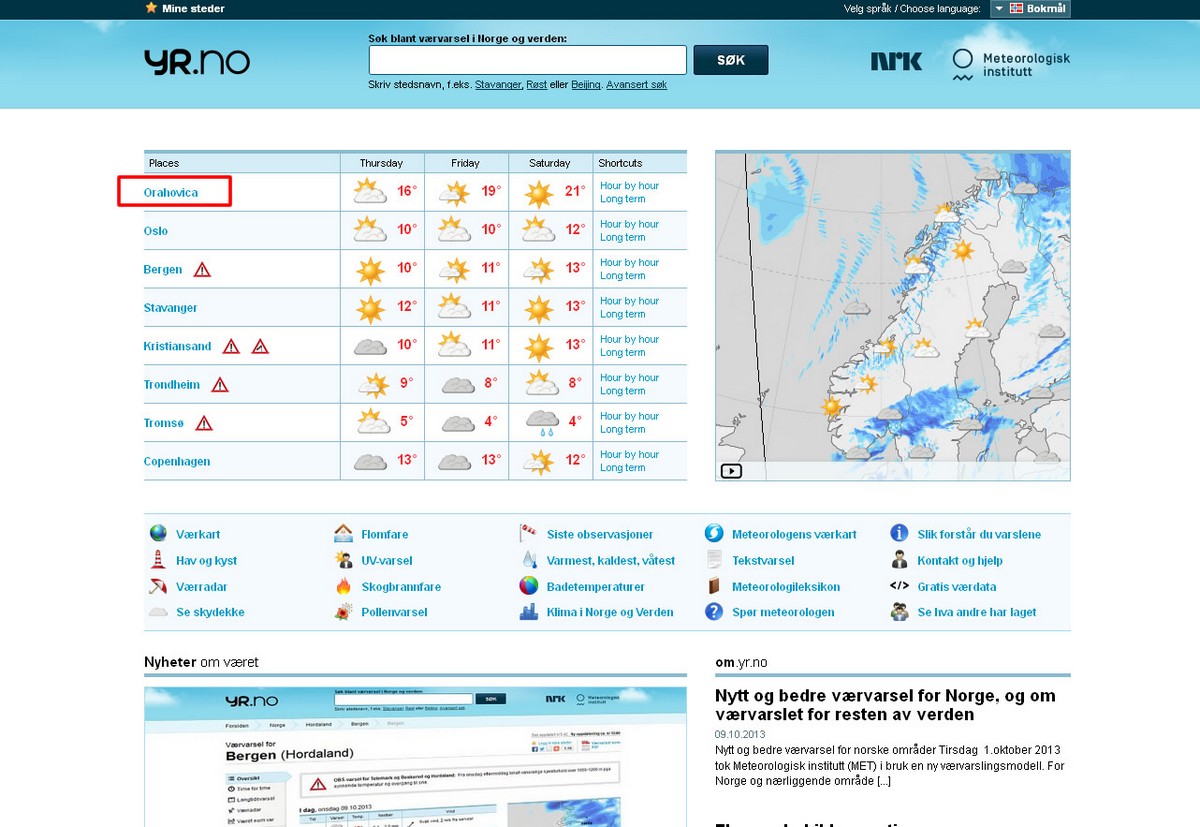Click the Bergen forecast news thumbnail

(x=415, y=756)
